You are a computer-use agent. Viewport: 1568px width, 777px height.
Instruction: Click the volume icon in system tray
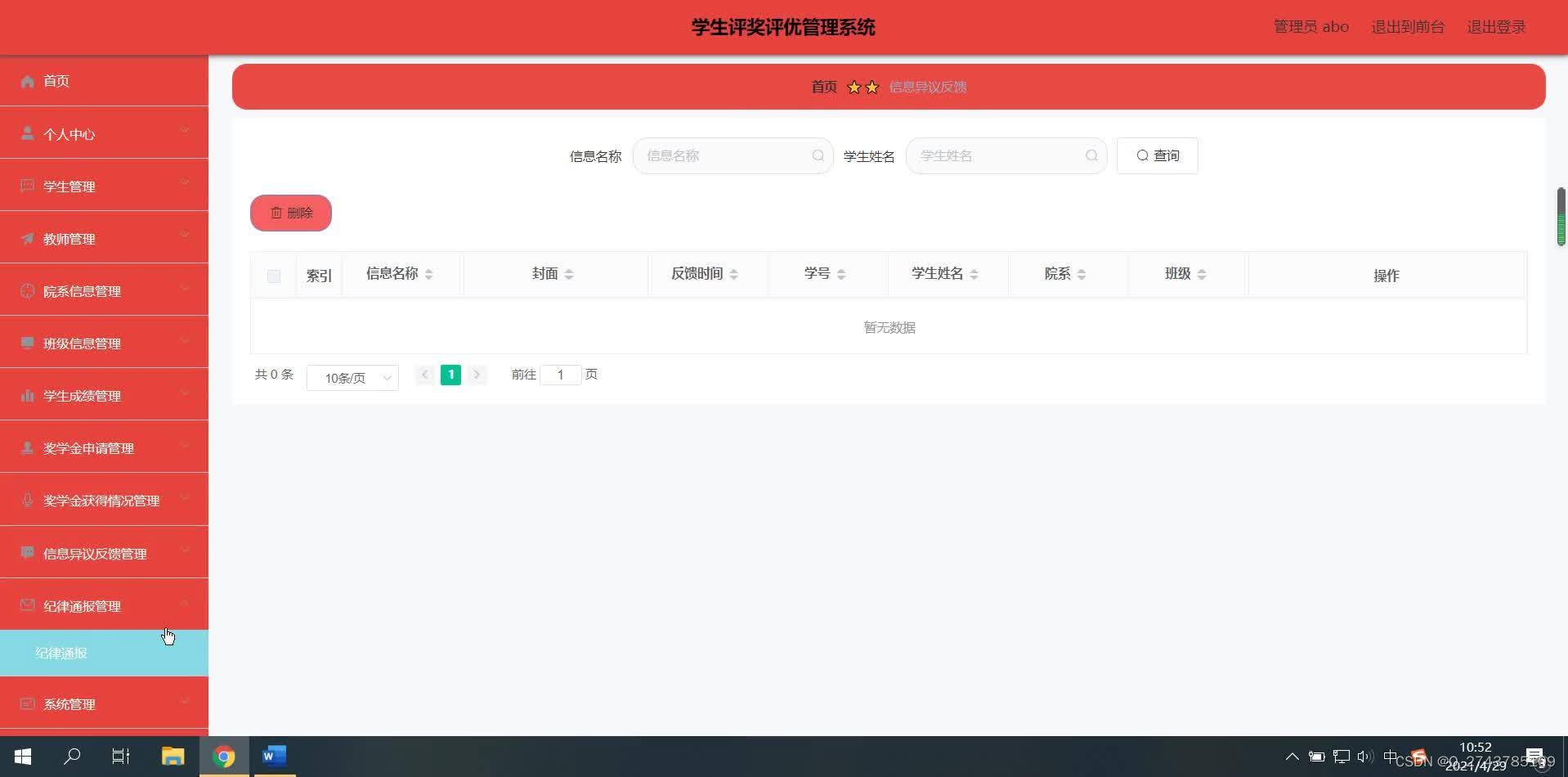tap(1364, 757)
